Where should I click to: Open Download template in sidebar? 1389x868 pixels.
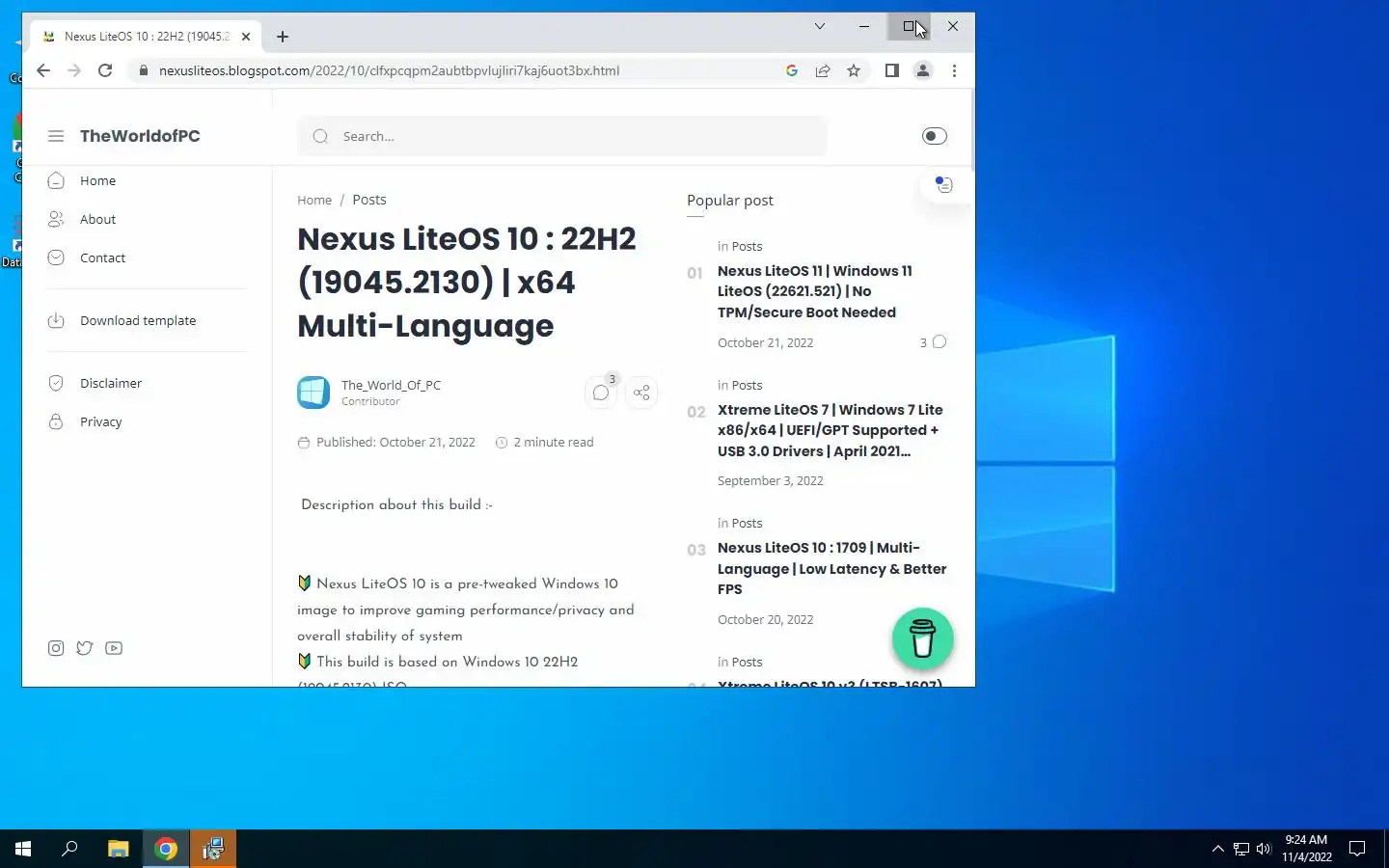click(138, 320)
